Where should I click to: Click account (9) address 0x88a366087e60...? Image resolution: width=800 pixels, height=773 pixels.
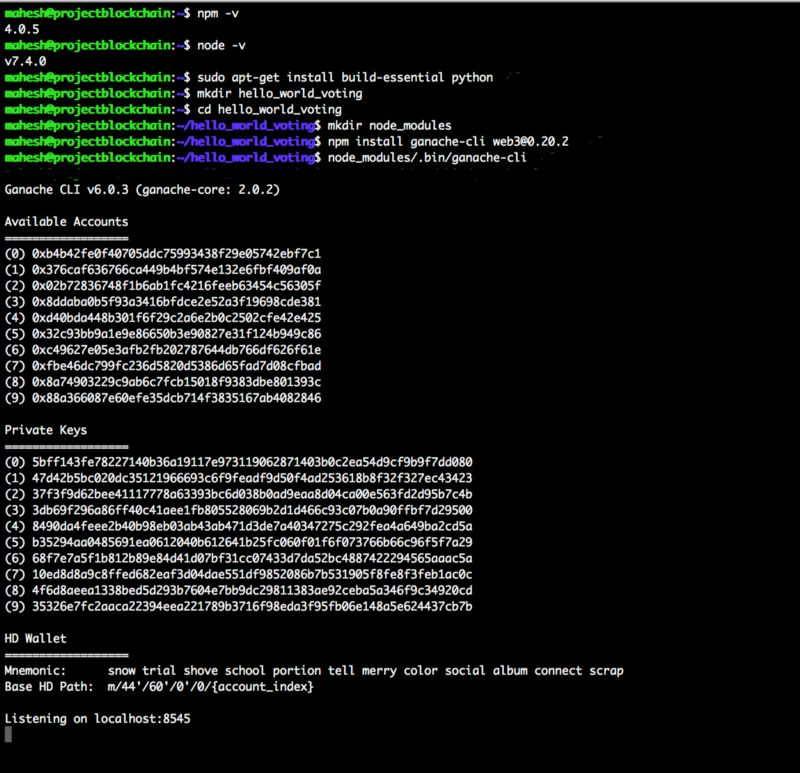[177, 398]
